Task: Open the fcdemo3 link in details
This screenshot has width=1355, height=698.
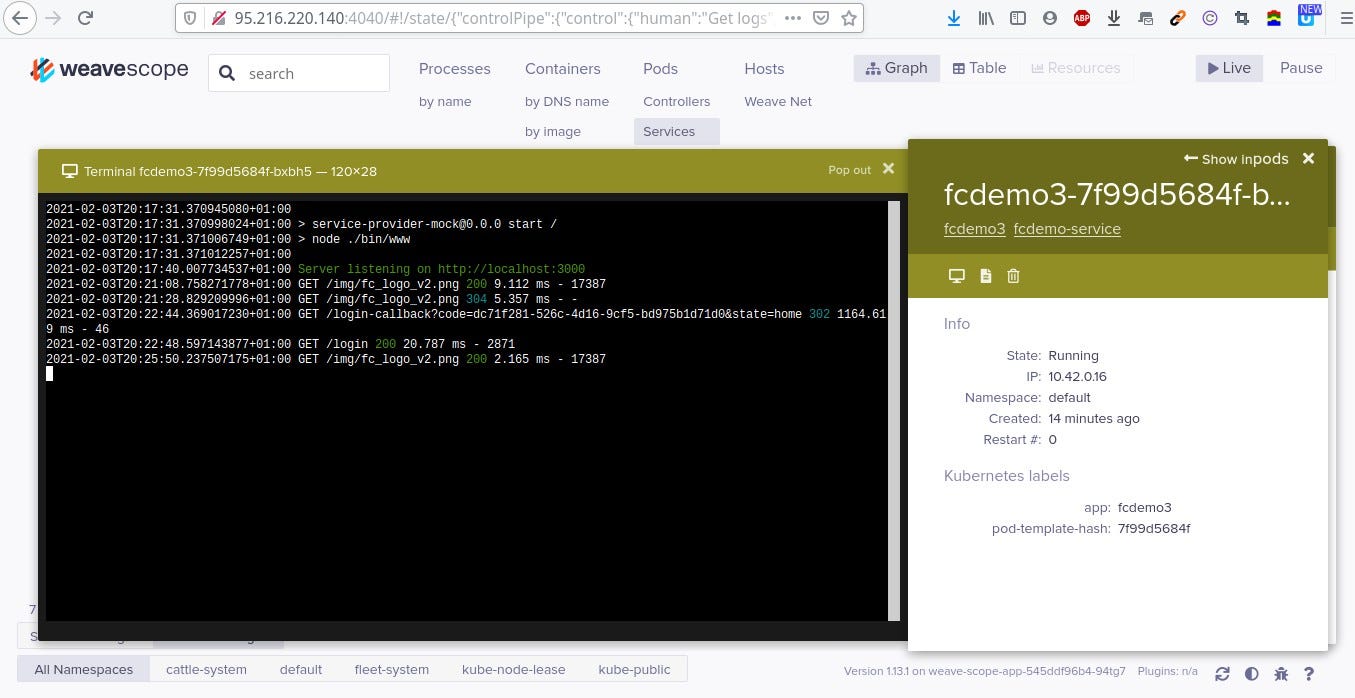Action: coord(974,229)
